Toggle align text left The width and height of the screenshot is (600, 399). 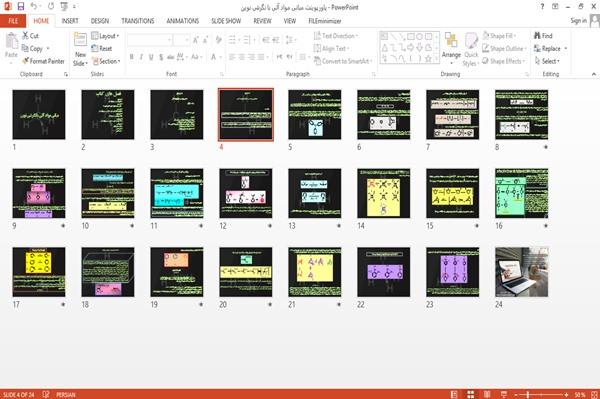[x=232, y=57]
